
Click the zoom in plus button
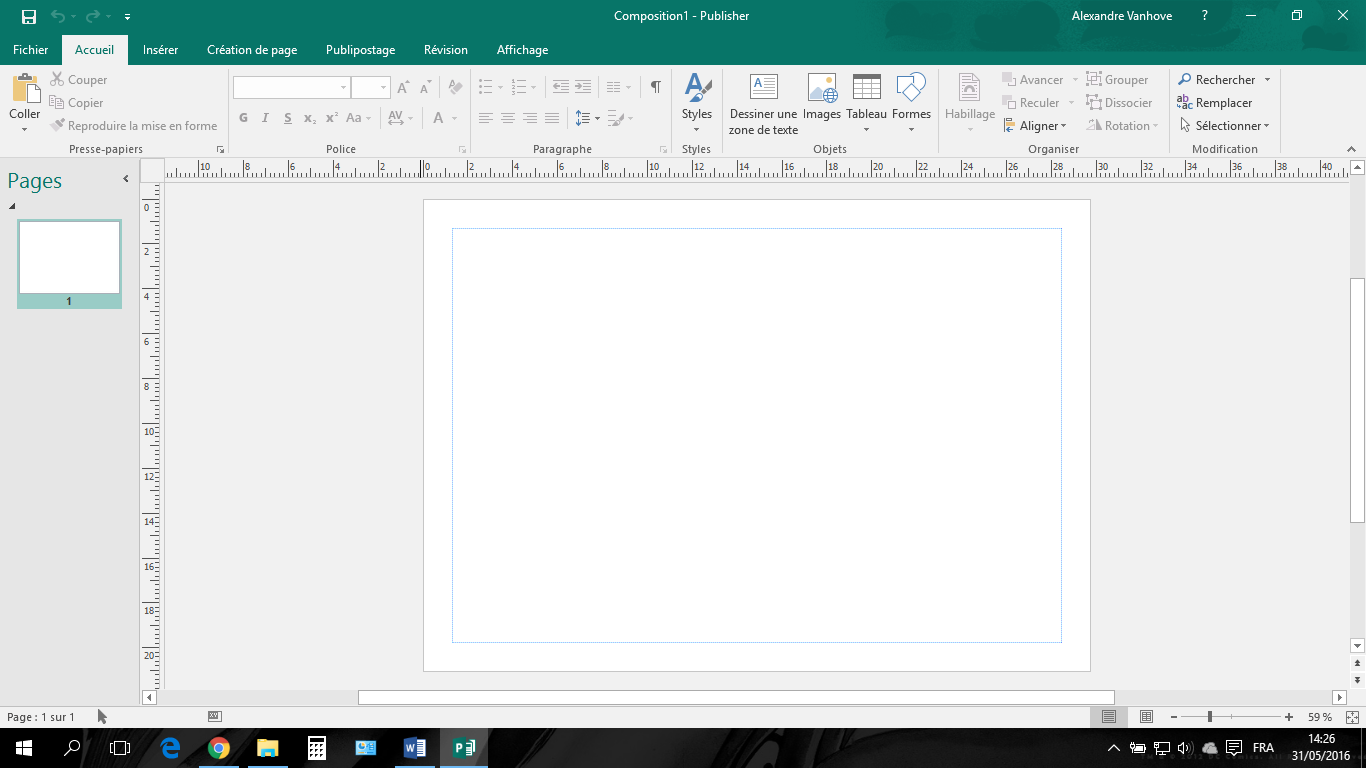1289,717
